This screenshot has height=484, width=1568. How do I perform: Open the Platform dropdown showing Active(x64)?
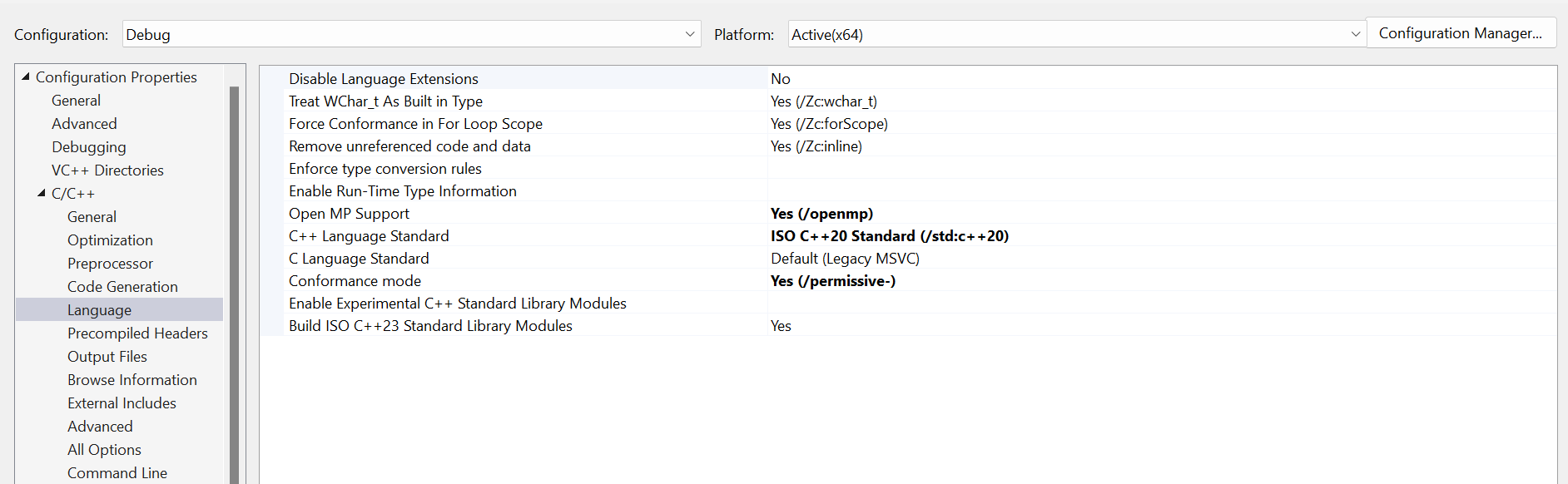[1077, 34]
